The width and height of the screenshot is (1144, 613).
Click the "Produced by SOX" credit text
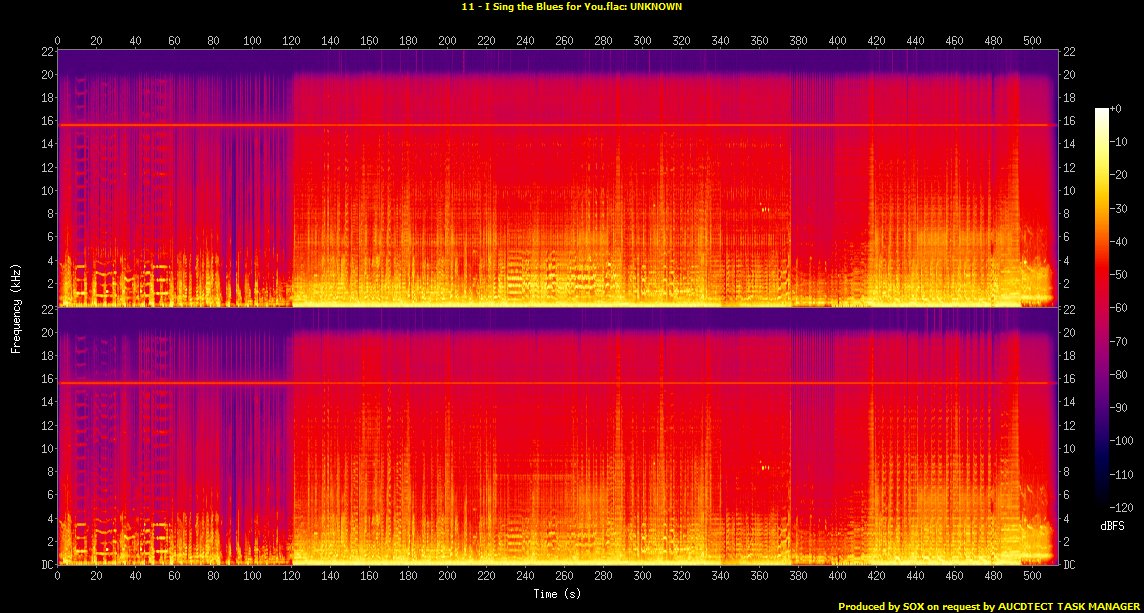coord(880,606)
